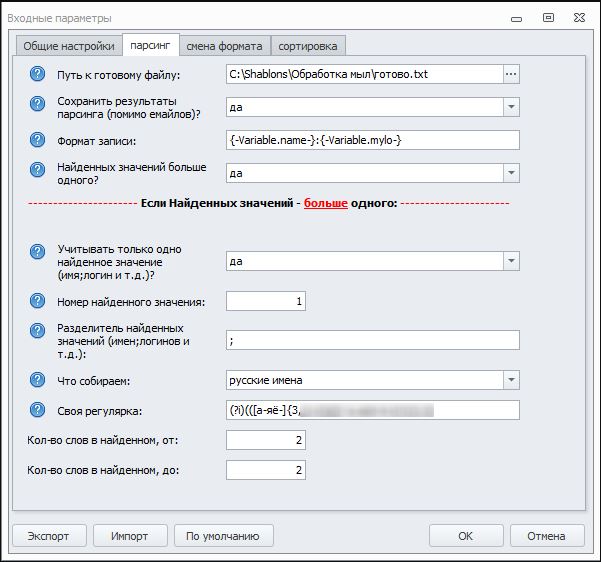Click the 'Формат записи' input field
This screenshot has height=562, width=601.
[x=373, y=140]
